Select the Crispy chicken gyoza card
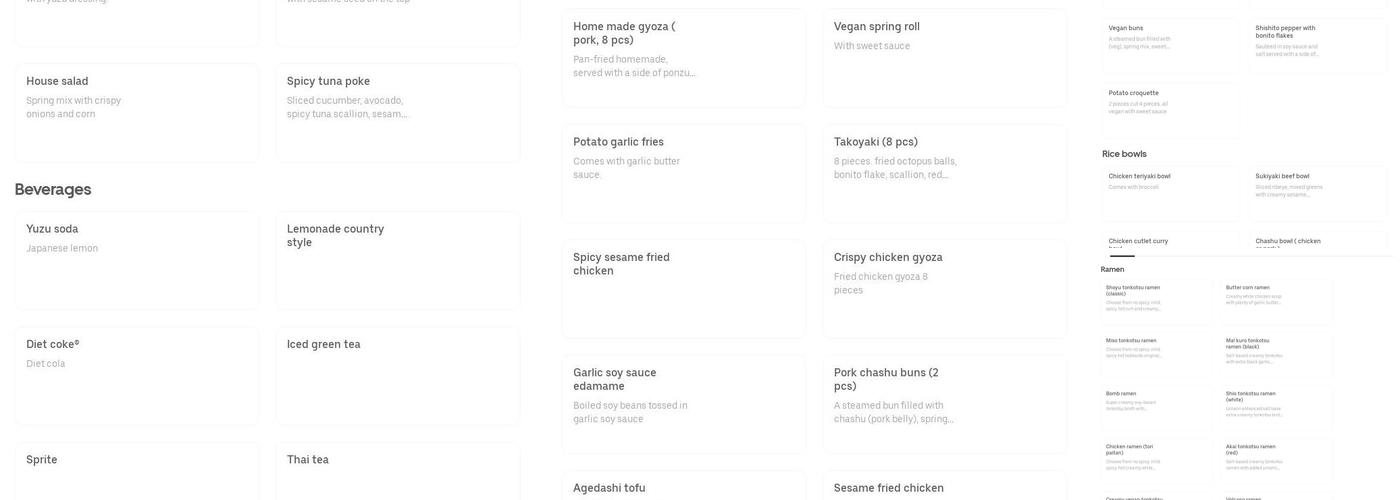This screenshot has height=500, width=1400. pos(945,288)
